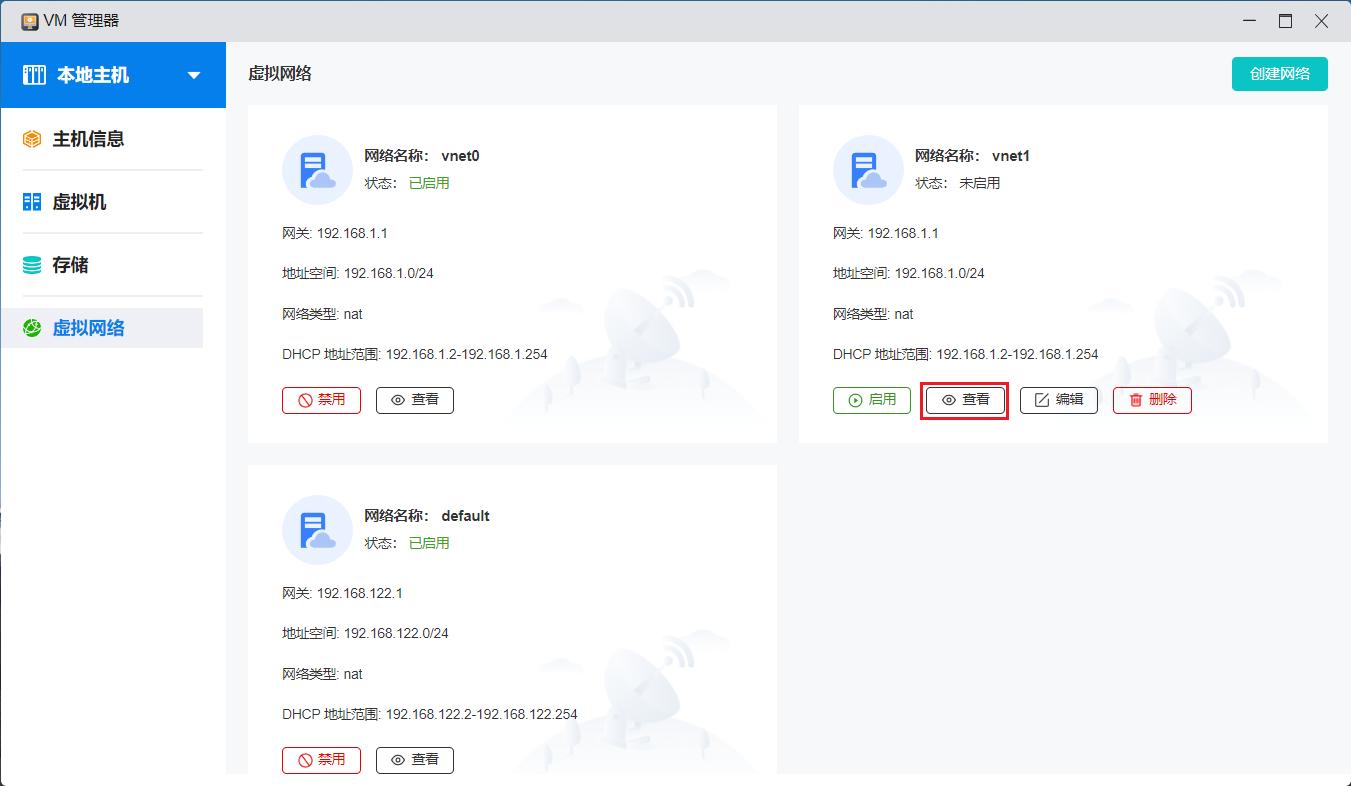
Task: Edit the vnet1 network with 编辑
Action: [x=1059, y=400]
